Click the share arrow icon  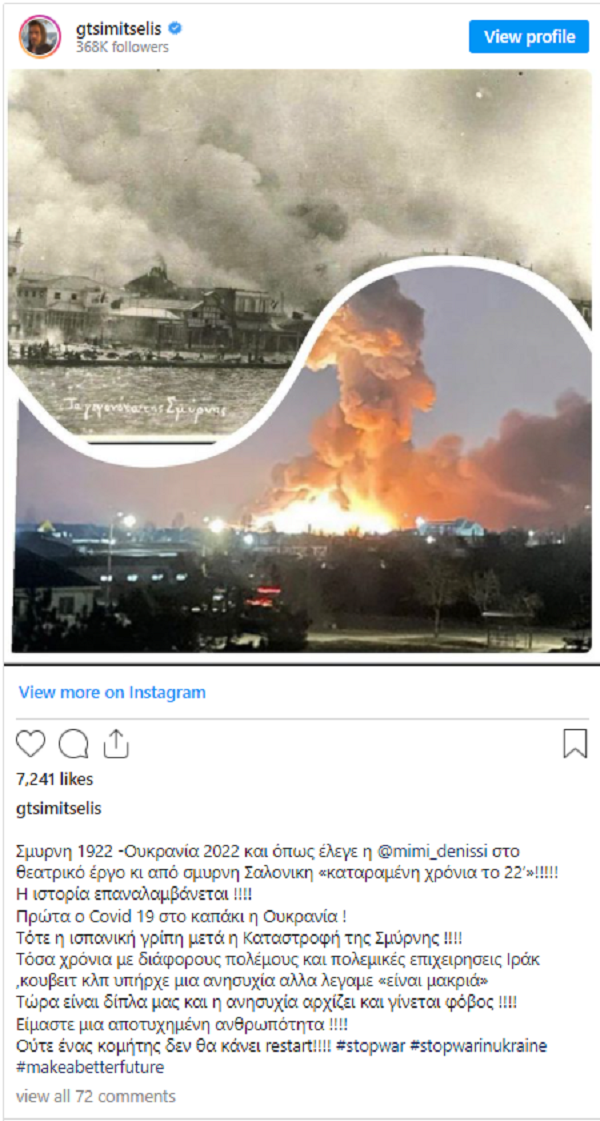(116, 744)
